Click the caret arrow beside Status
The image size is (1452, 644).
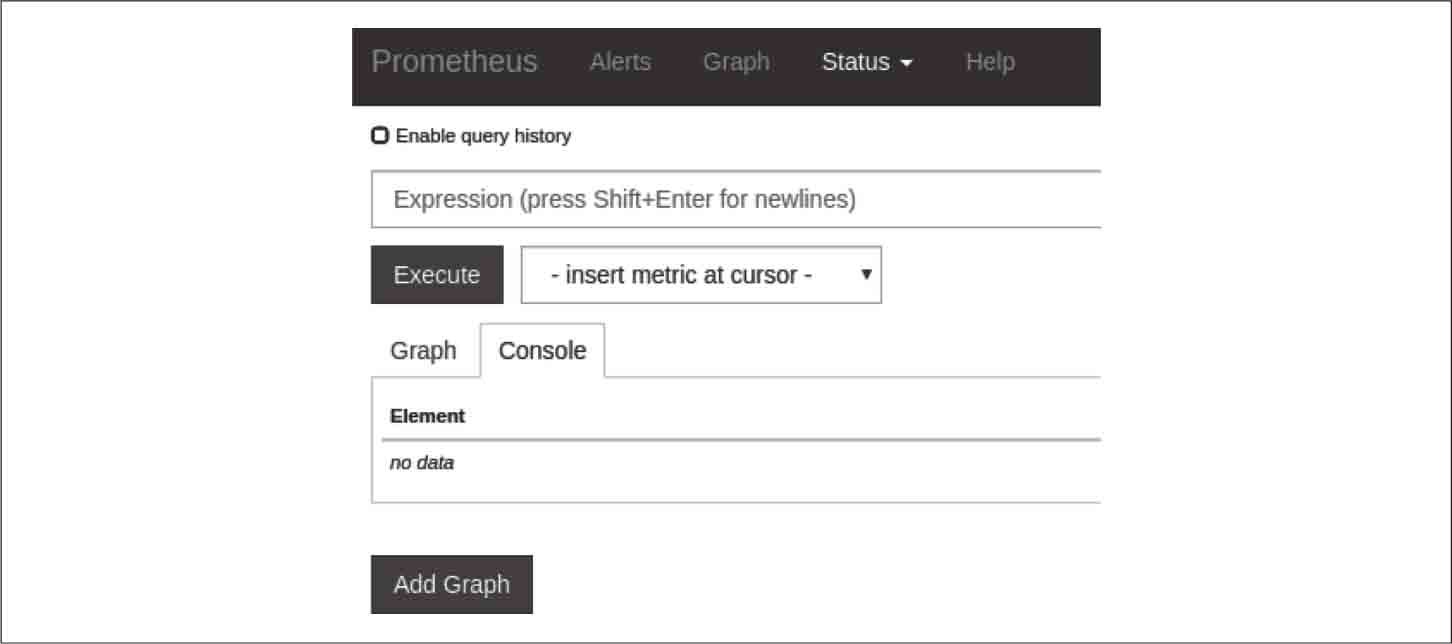907,63
